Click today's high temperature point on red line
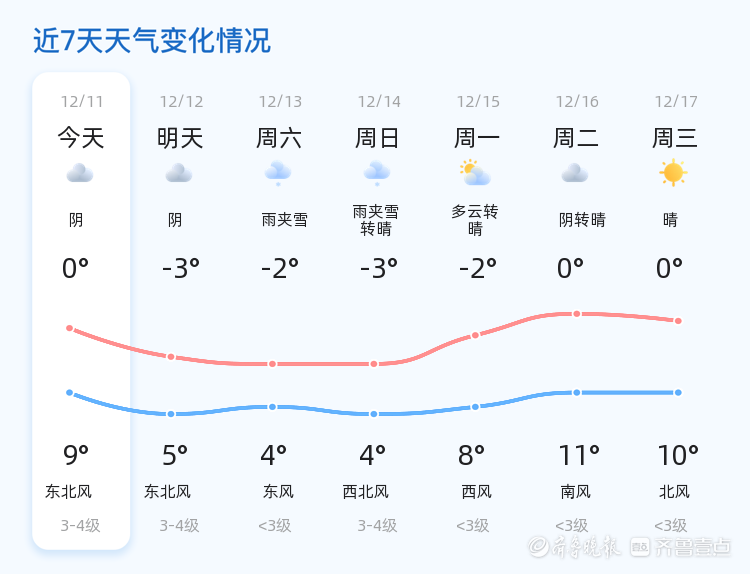The height and width of the screenshot is (574, 750). [x=69, y=328]
